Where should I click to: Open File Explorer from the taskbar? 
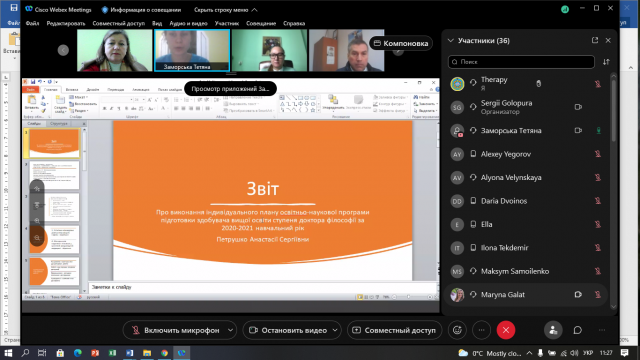coord(147,353)
